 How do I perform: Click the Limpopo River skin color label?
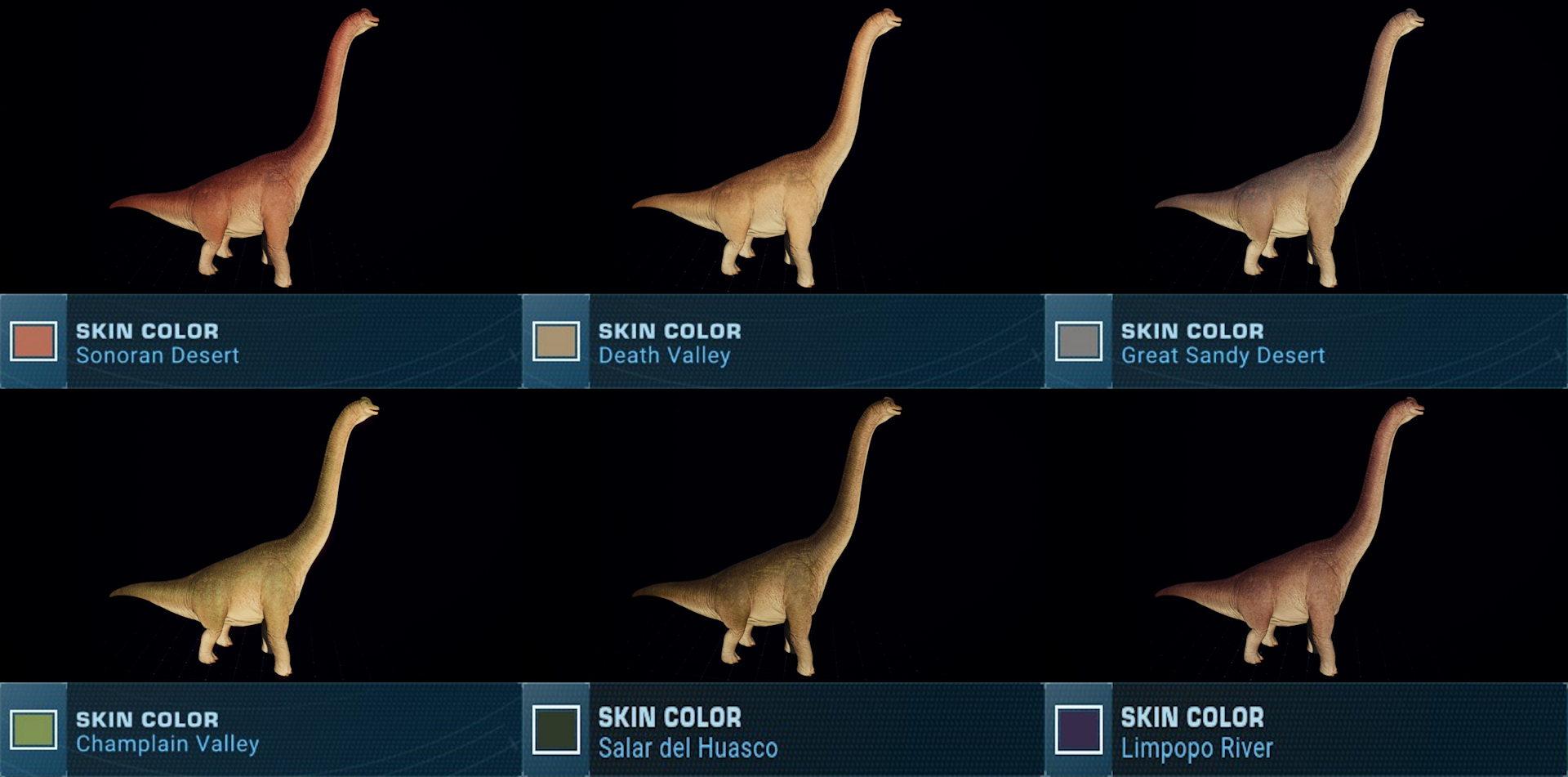(x=1197, y=748)
